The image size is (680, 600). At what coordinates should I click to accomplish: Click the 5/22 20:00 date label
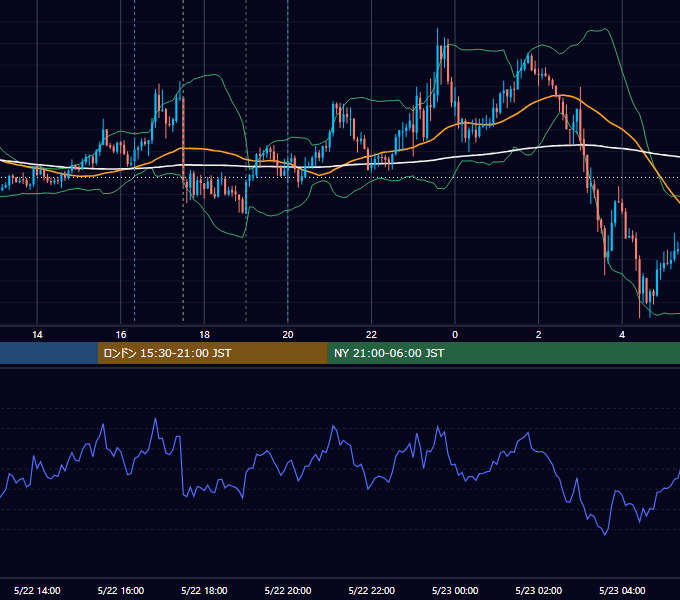pos(288,590)
